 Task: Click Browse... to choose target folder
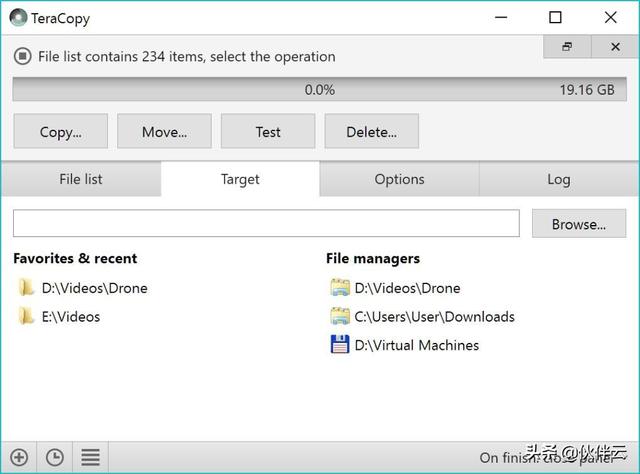578,224
